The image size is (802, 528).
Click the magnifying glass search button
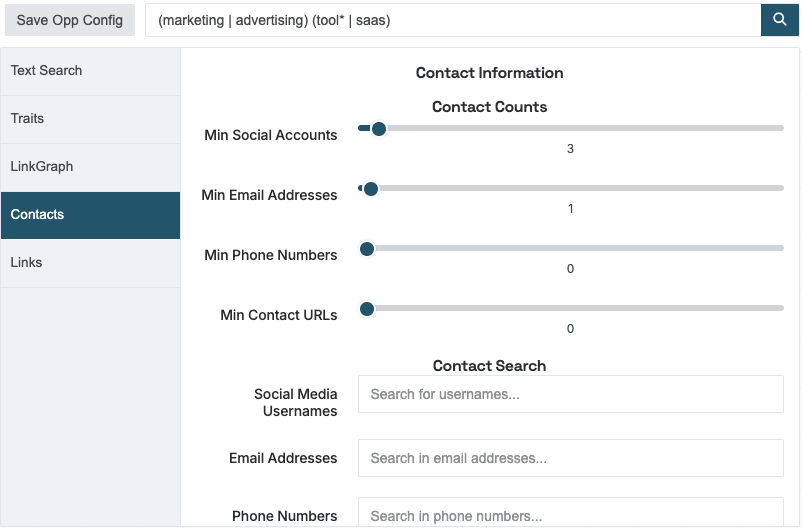pyautogui.click(x=779, y=20)
